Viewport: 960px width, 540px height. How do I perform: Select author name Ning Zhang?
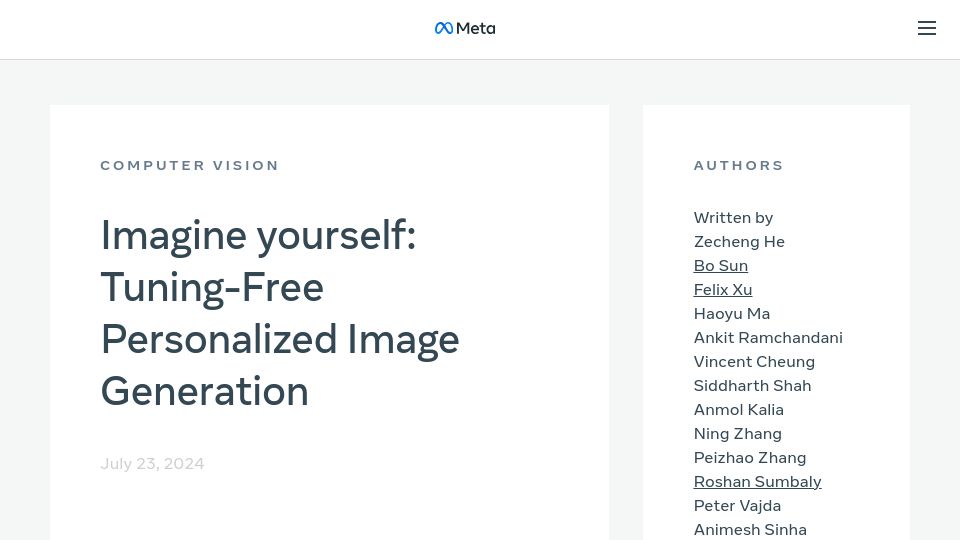(738, 433)
